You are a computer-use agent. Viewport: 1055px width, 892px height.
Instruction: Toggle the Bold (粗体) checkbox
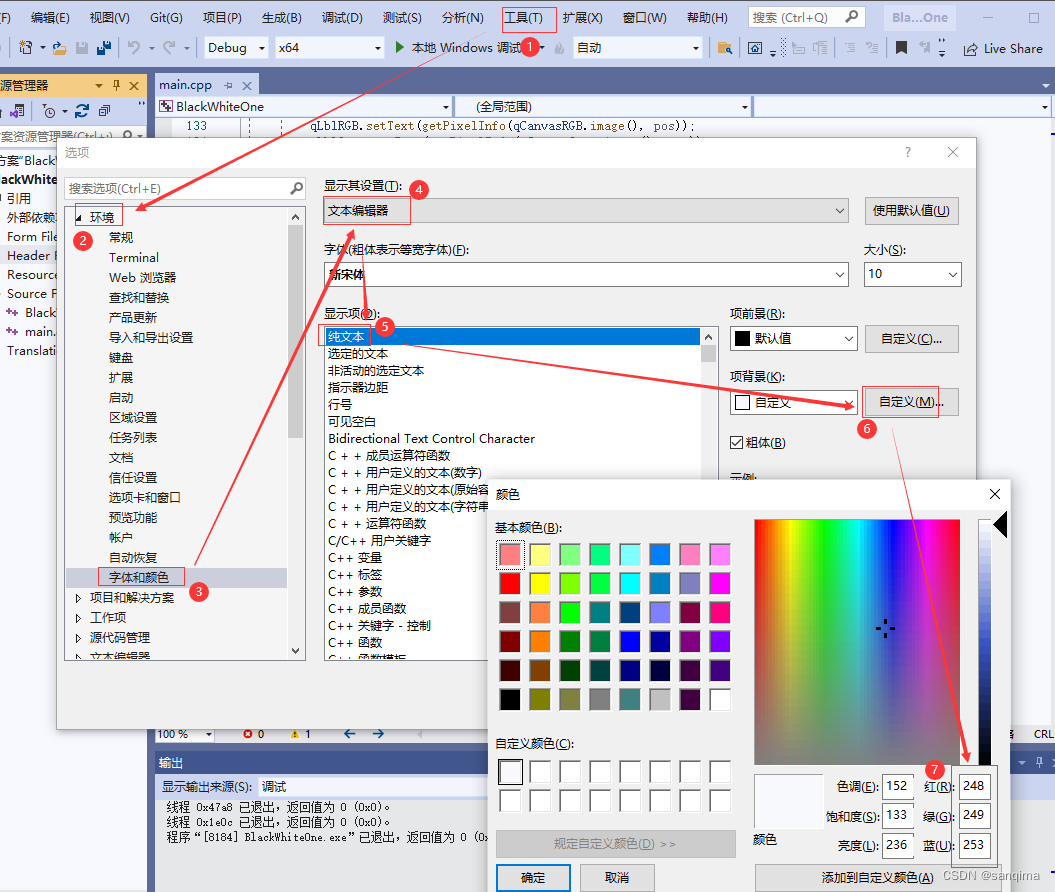[737, 442]
